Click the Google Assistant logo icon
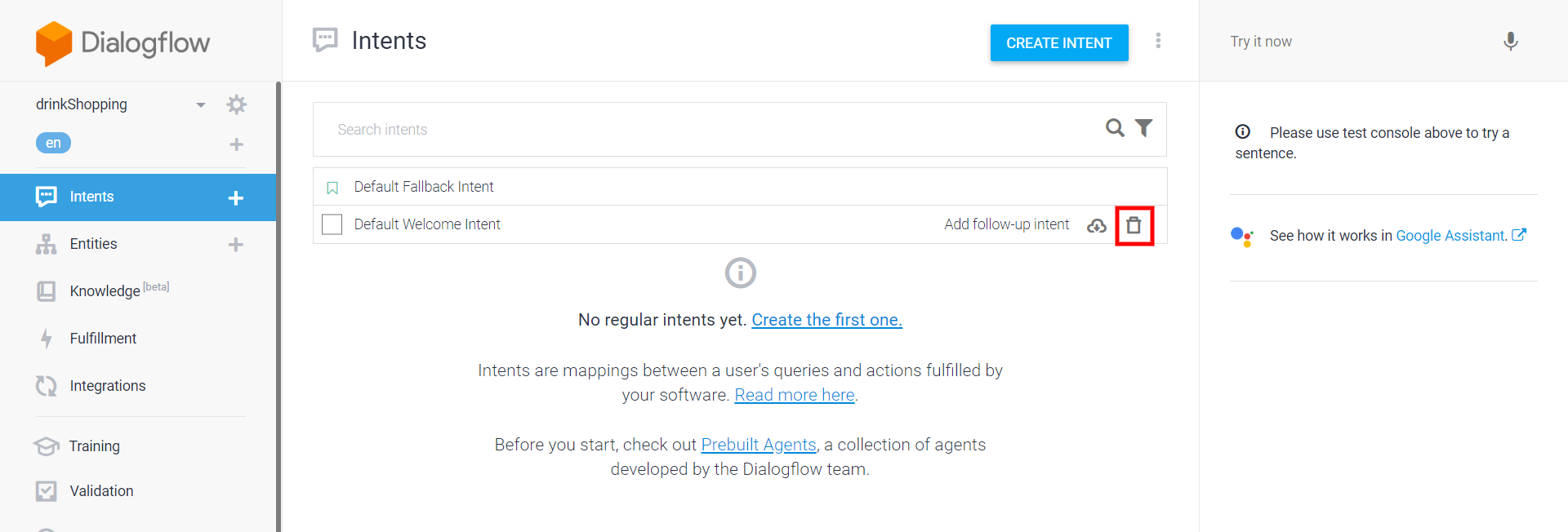Screen dimensions: 1568x532 pos(1242,237)
